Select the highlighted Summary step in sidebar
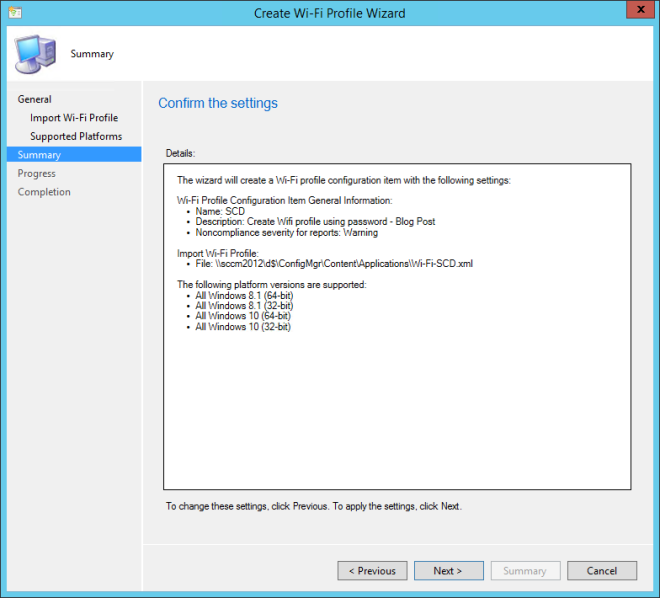This screenshot has height=598, width=660. 39,155
